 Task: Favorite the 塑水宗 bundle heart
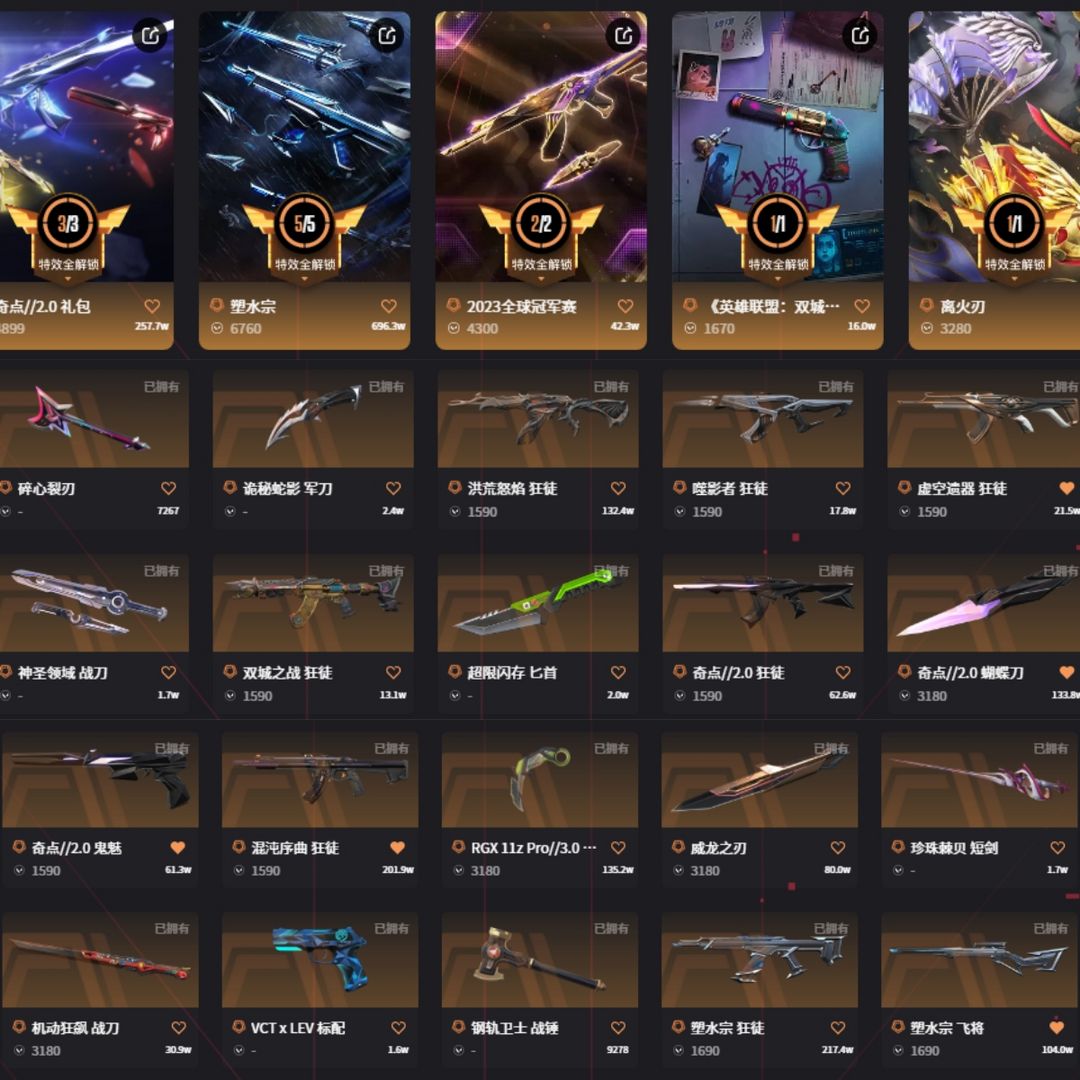[x=389, y=306]
